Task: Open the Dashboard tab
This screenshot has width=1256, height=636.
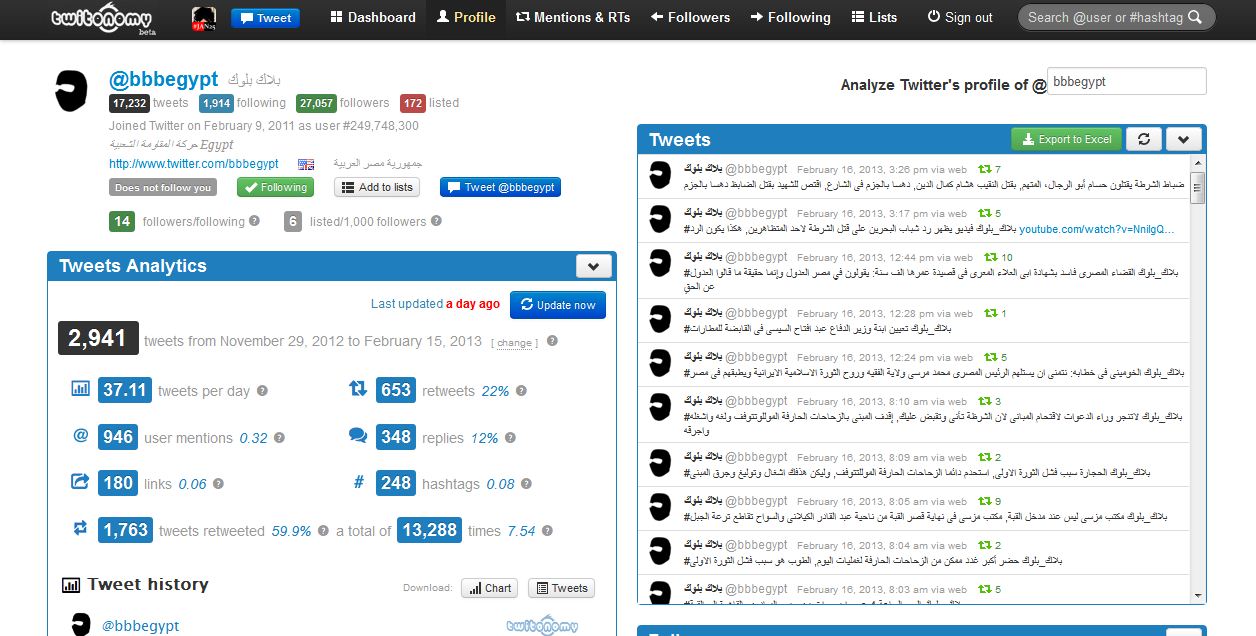Action: pyautogui.click(x=373, y=17)
